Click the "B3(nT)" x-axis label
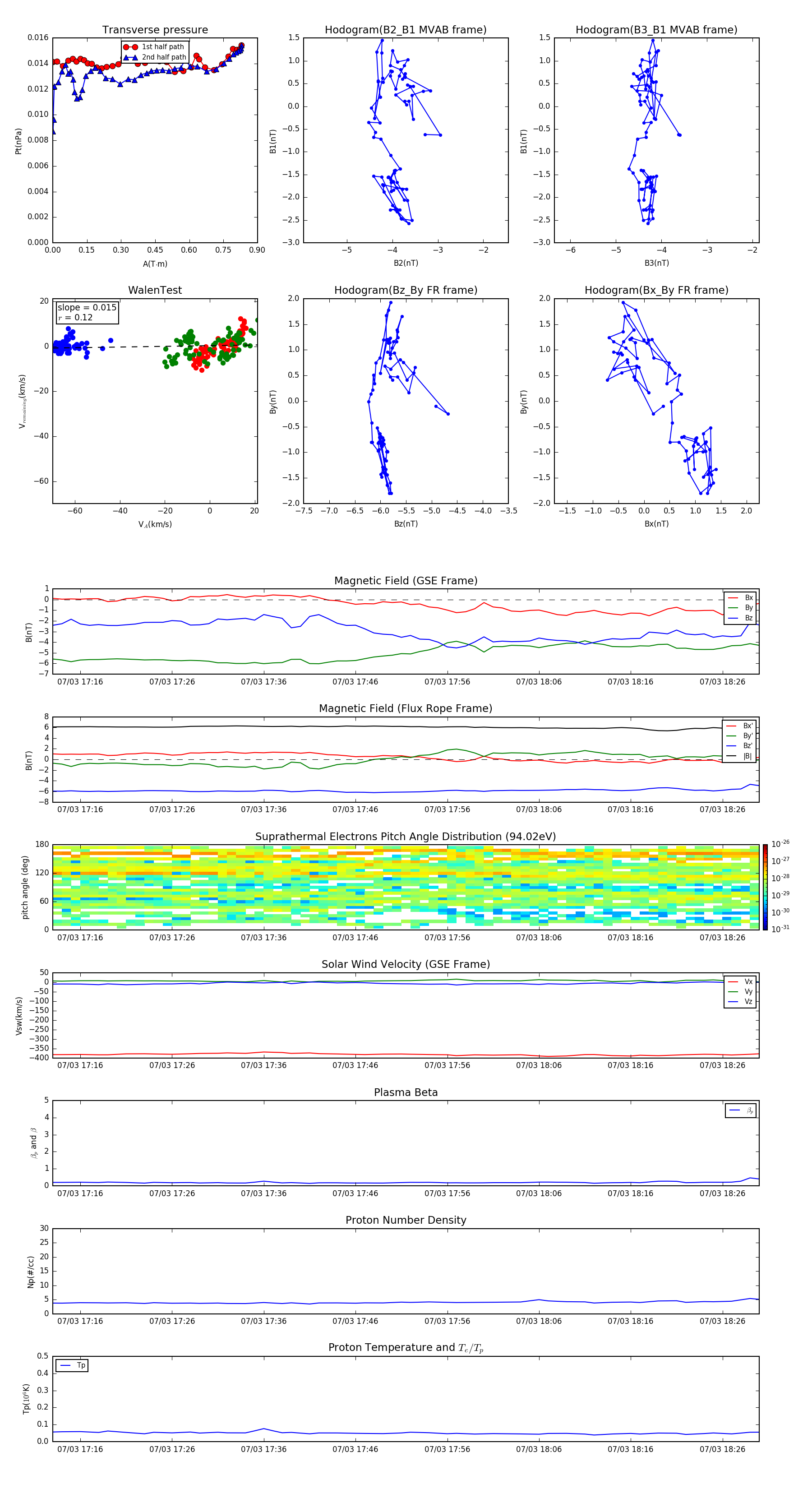The height and width of the screenshot is (1489, 812). pyautogui.click(x=656, y=263)
